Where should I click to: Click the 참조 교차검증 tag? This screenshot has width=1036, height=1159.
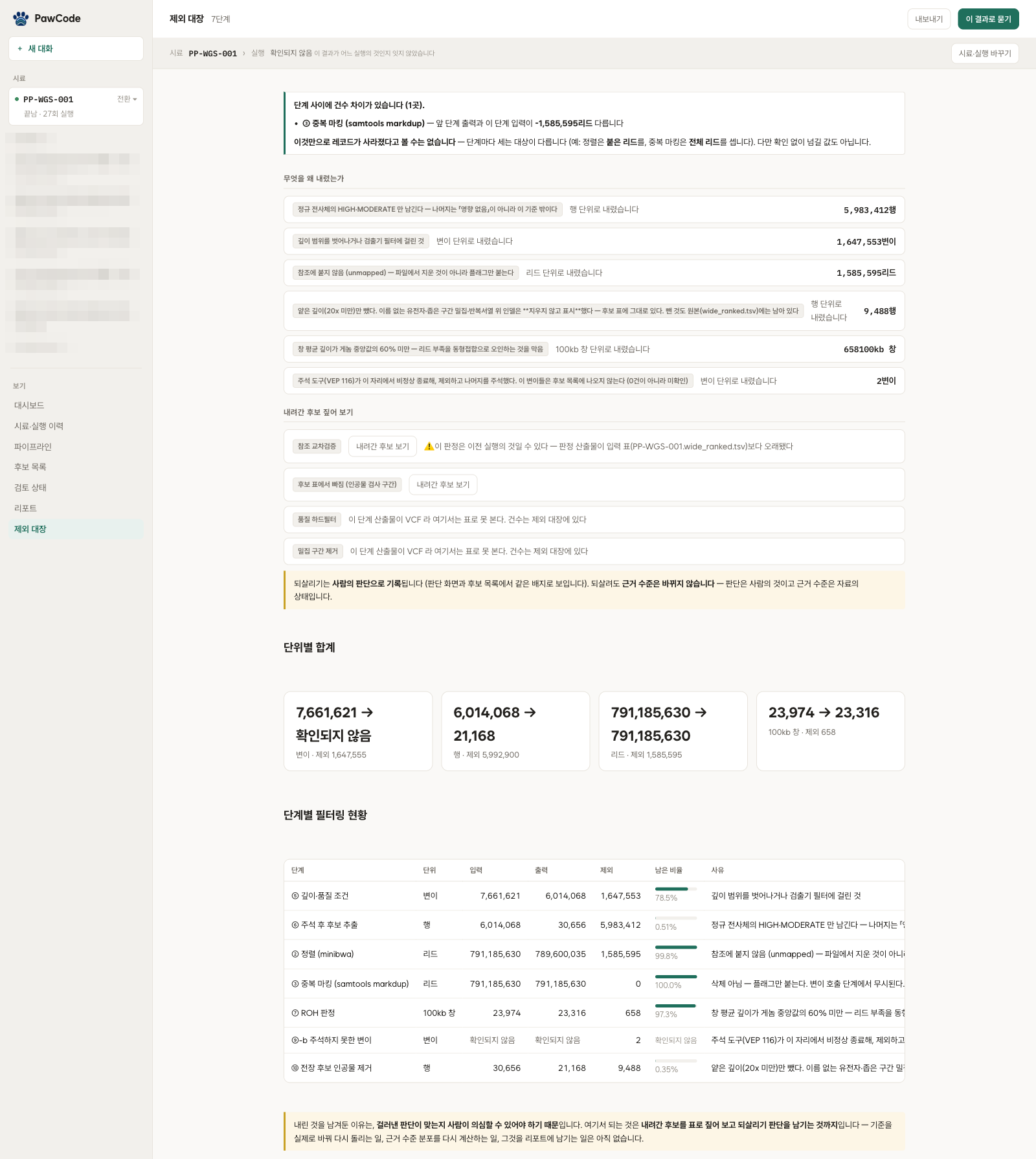pyautogui.click(x=317, y=446)
